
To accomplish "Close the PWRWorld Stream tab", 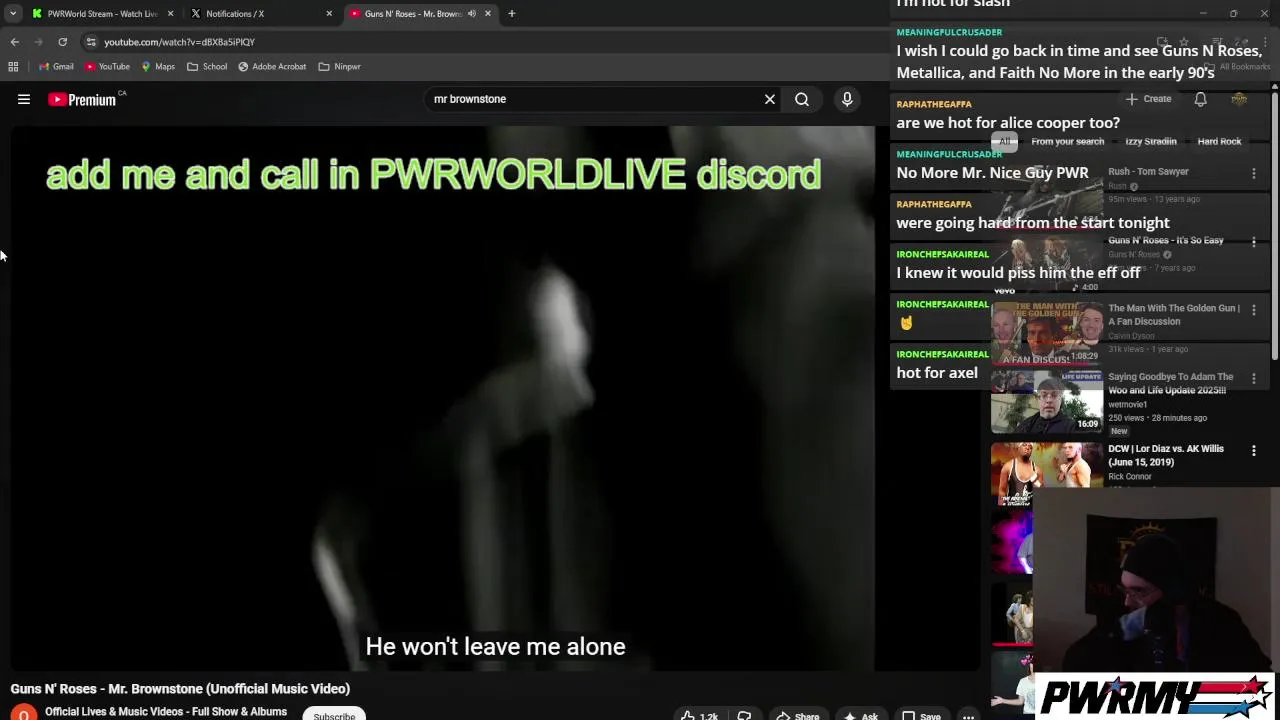I will coord(170,14).
